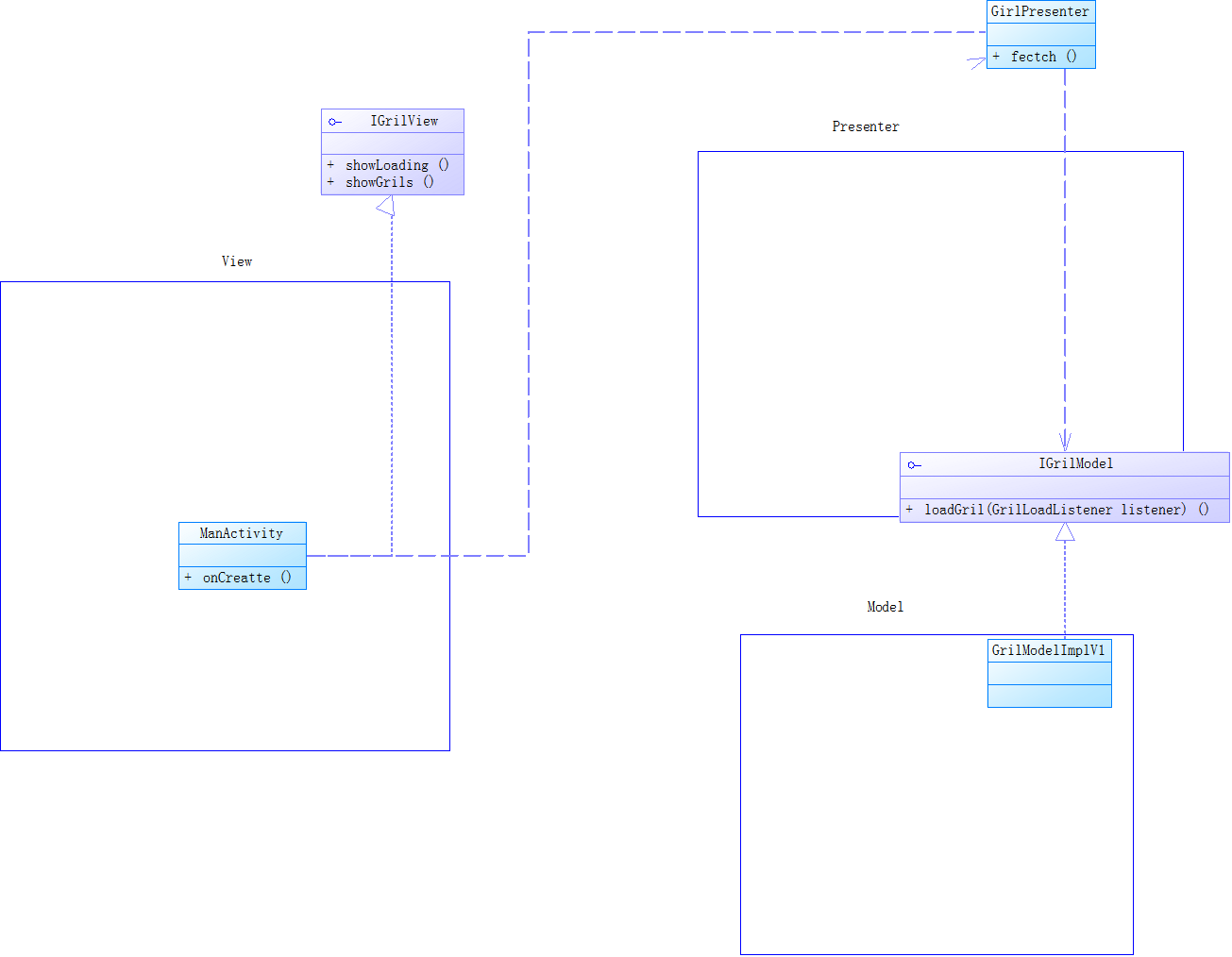The height and width of the screenshot is (957, 1232).
Task: Click the arrowhead pointing at GirlPresenter fectch
Action: [x=977, y=62]
